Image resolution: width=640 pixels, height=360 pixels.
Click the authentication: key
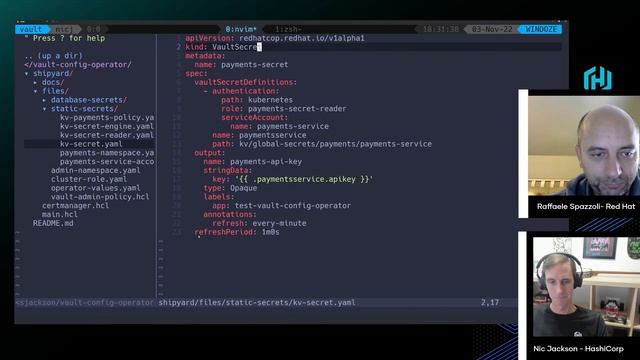[x=246, y=91]
